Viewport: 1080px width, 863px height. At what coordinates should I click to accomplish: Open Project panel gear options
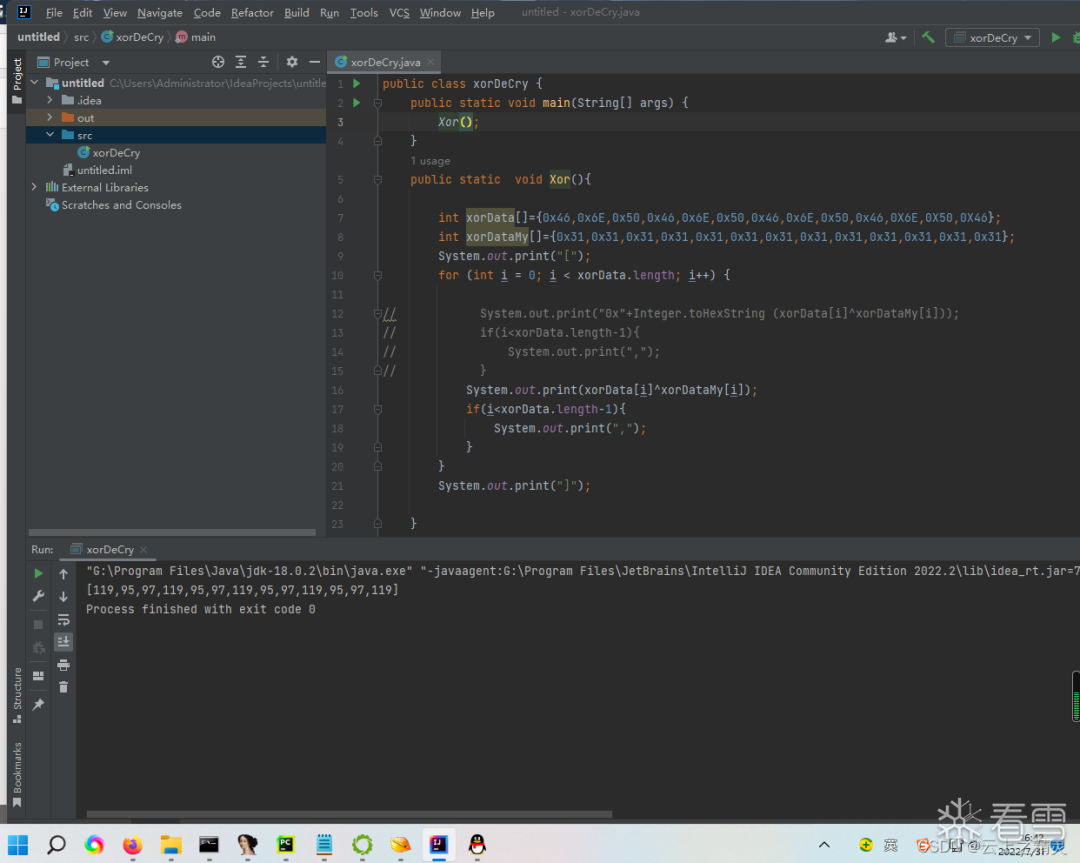[292, 62]
